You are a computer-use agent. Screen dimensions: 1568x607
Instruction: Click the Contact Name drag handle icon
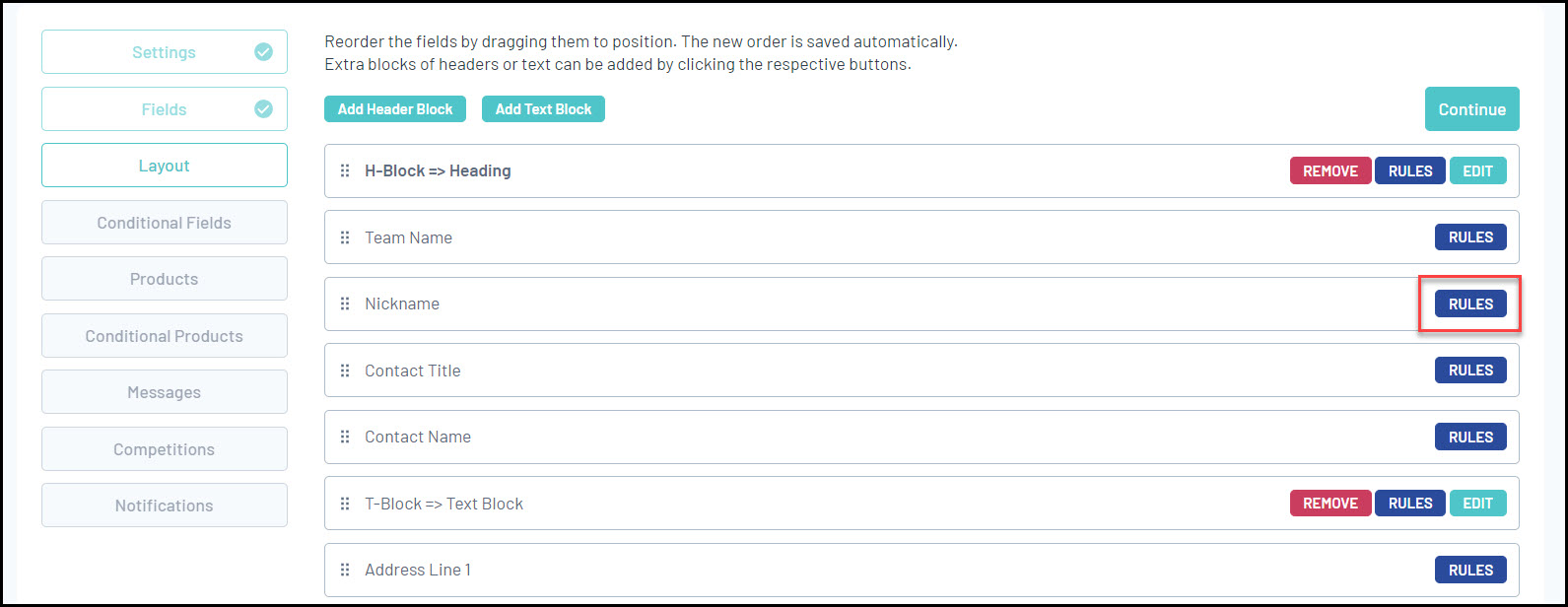(x=345, y=437)
